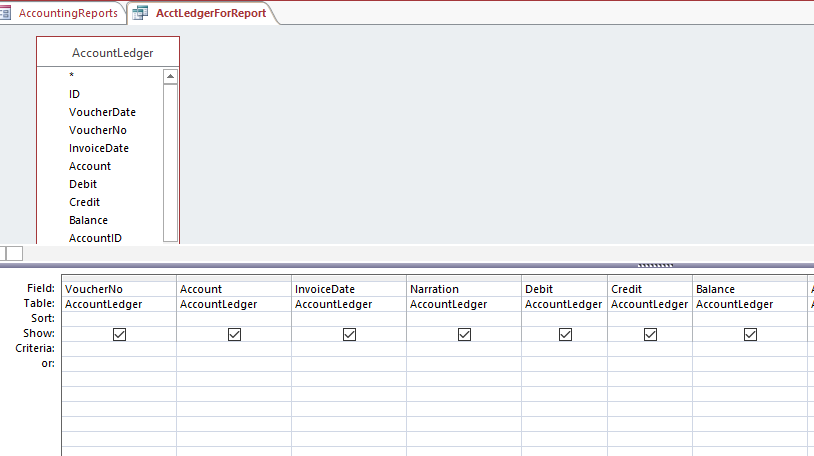Viewport: 814px width, 456px height.
Task: Select Credit in the field list
Action: [84, 202]
